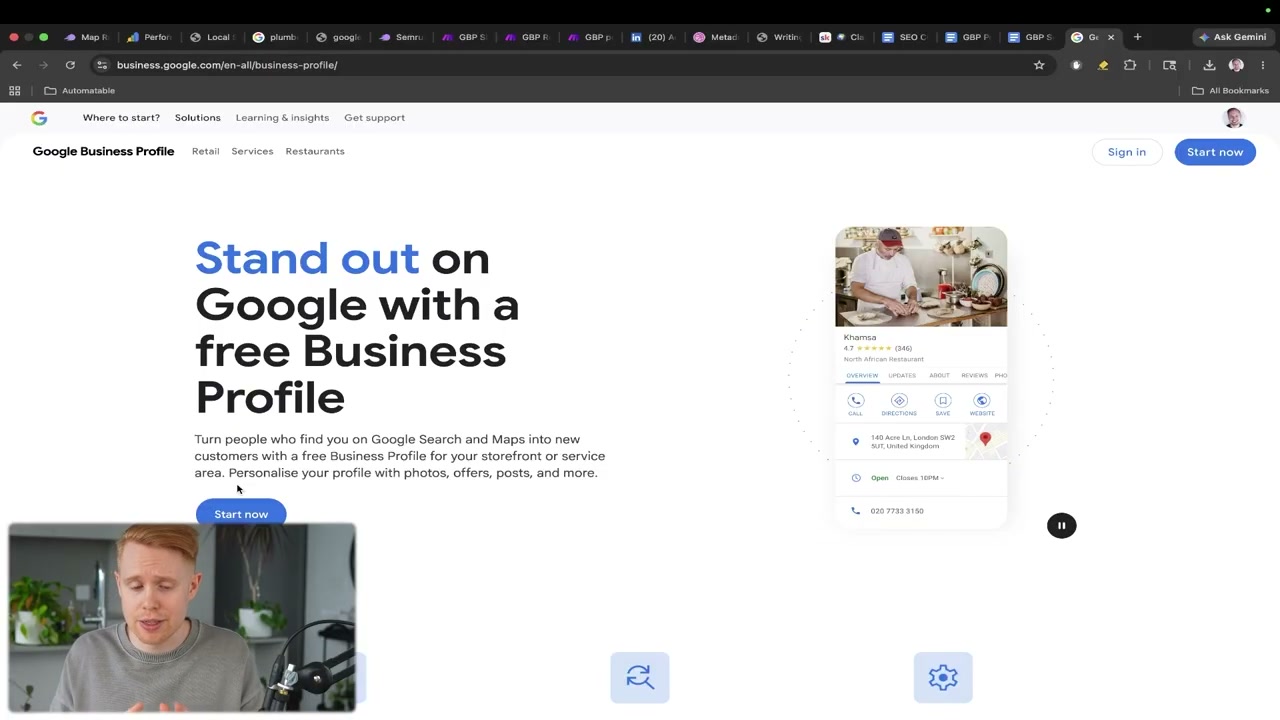
Task: Click the Google Business Profile title link
Action: [103, 151]
